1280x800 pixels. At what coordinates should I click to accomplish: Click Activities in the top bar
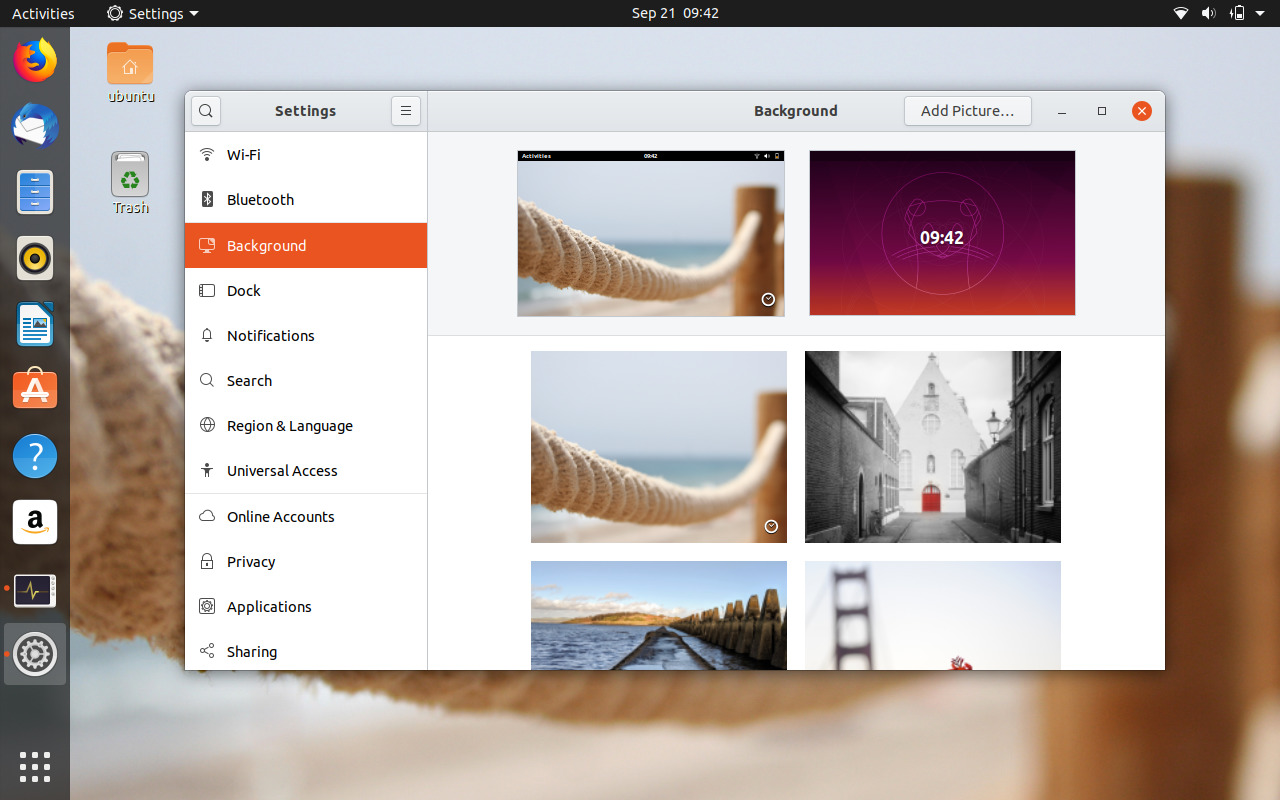coord(43,13)
